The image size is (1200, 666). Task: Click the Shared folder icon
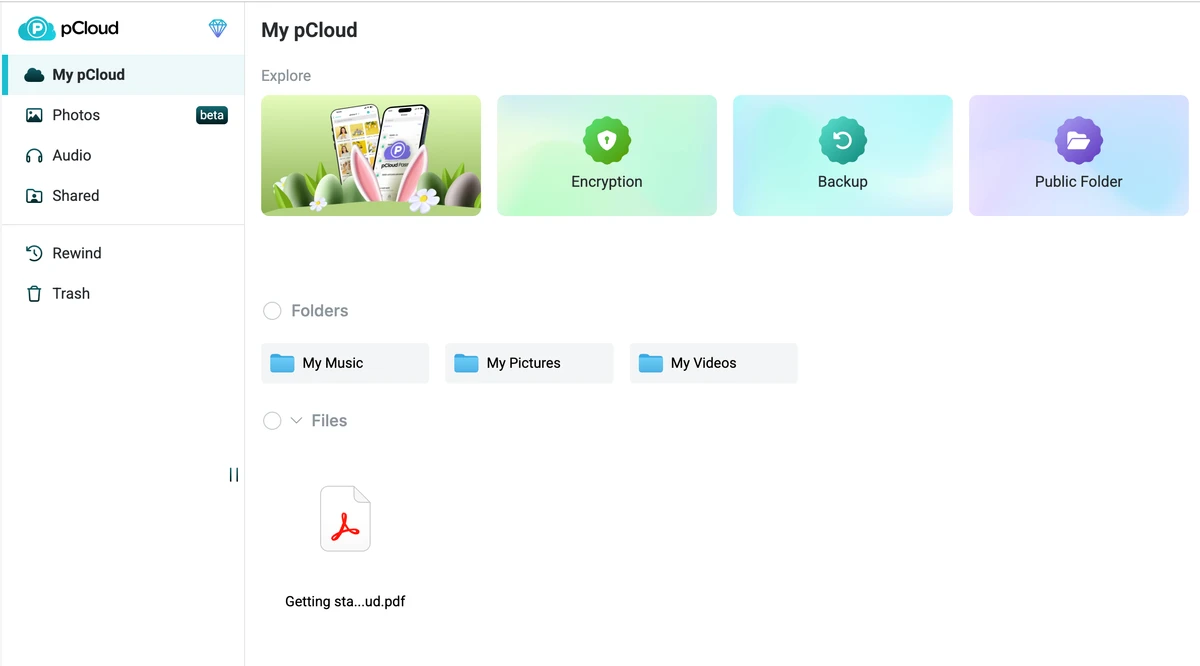[x=34, y=196]
